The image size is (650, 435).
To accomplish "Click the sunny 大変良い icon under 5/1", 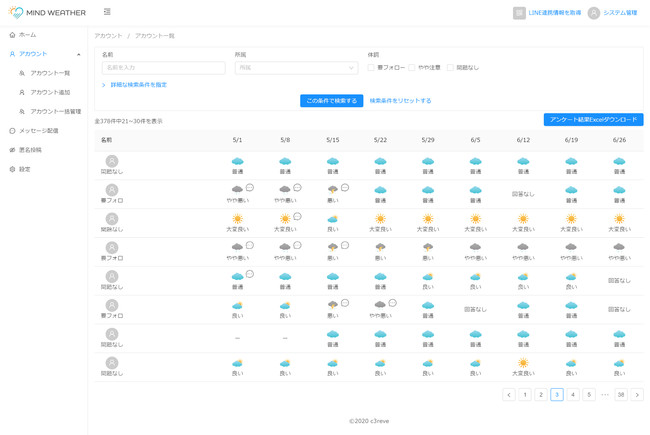I will click(x=237, y=218).
